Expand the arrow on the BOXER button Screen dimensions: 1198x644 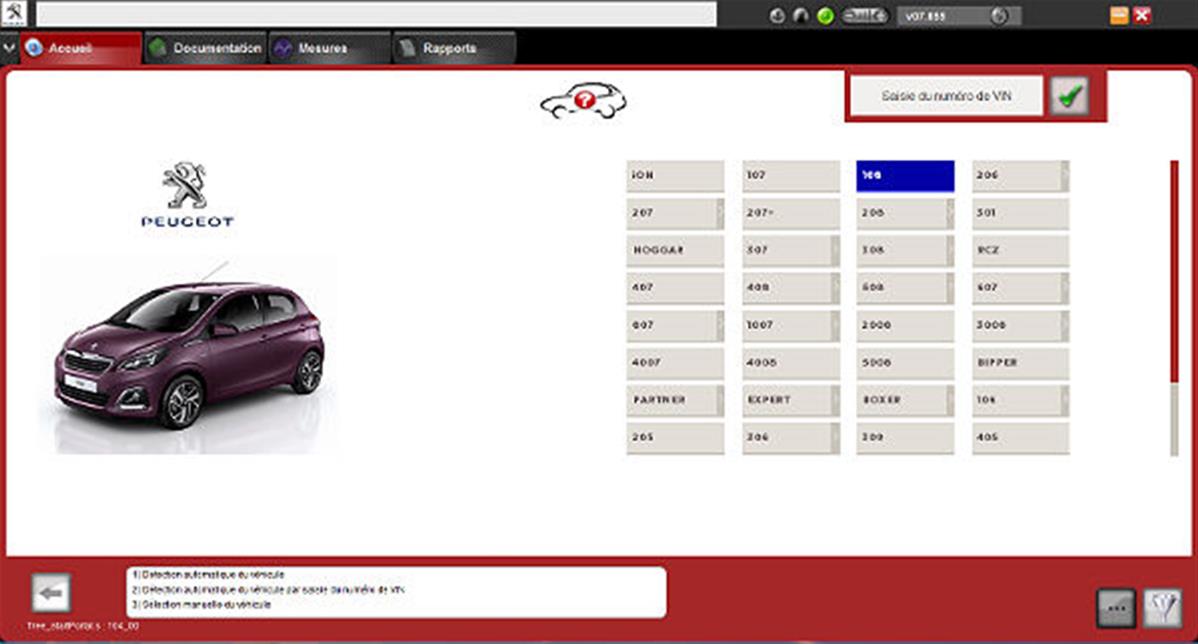pyautogui.click(x=950, y=400)
